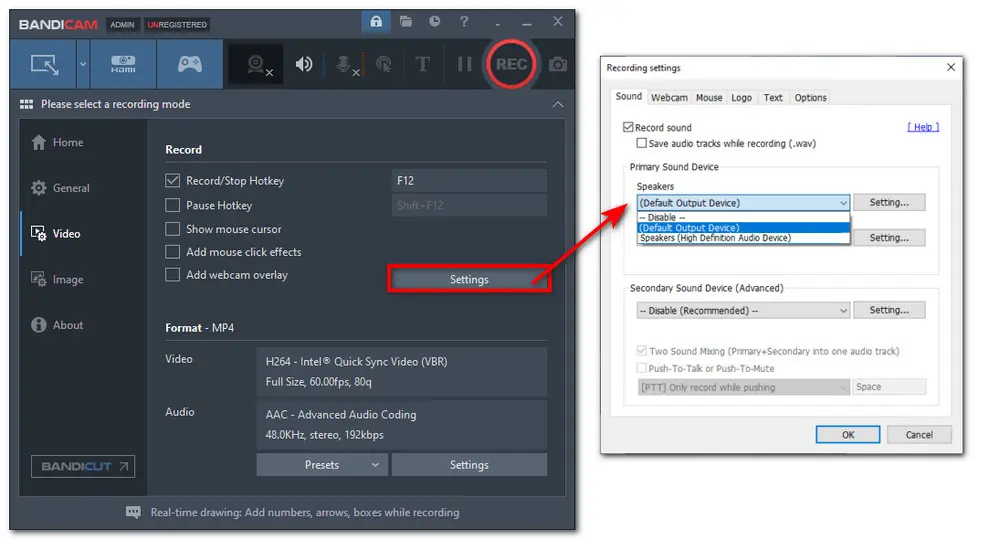This screenshot has height=540, width=1000.
Task: Click the OK button in Recording settings
Action: tap(847, 435)
